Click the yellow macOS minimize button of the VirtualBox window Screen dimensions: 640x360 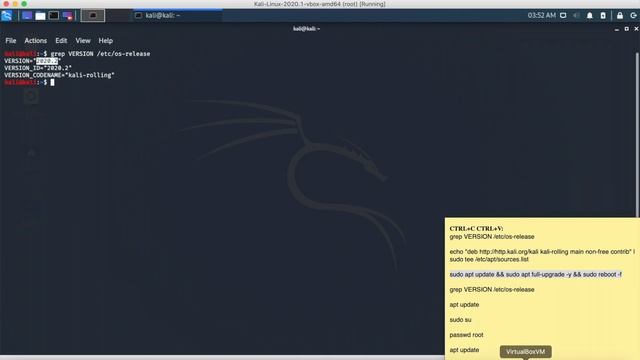coord(15,4)
